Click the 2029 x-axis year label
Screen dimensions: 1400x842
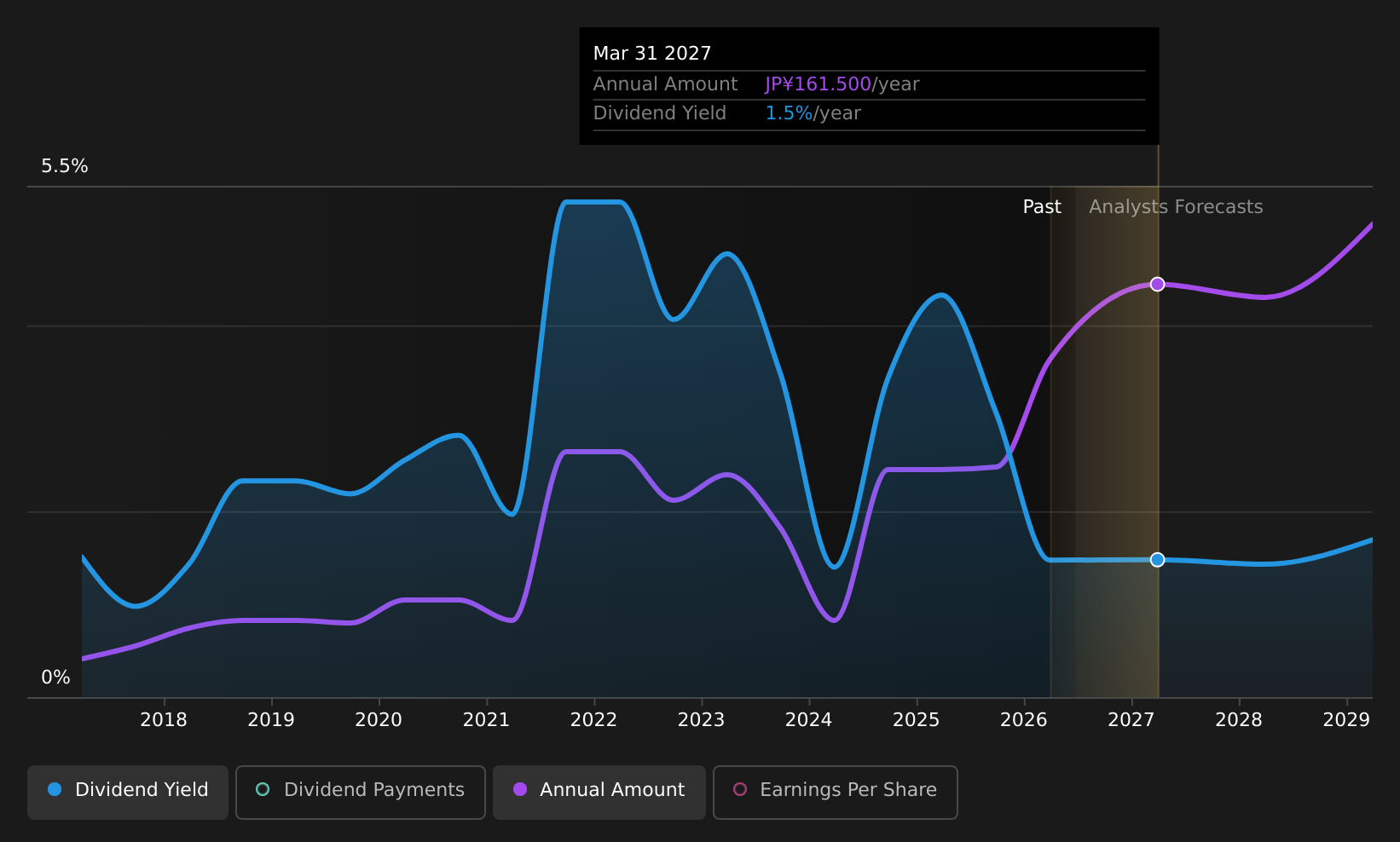1346,720
